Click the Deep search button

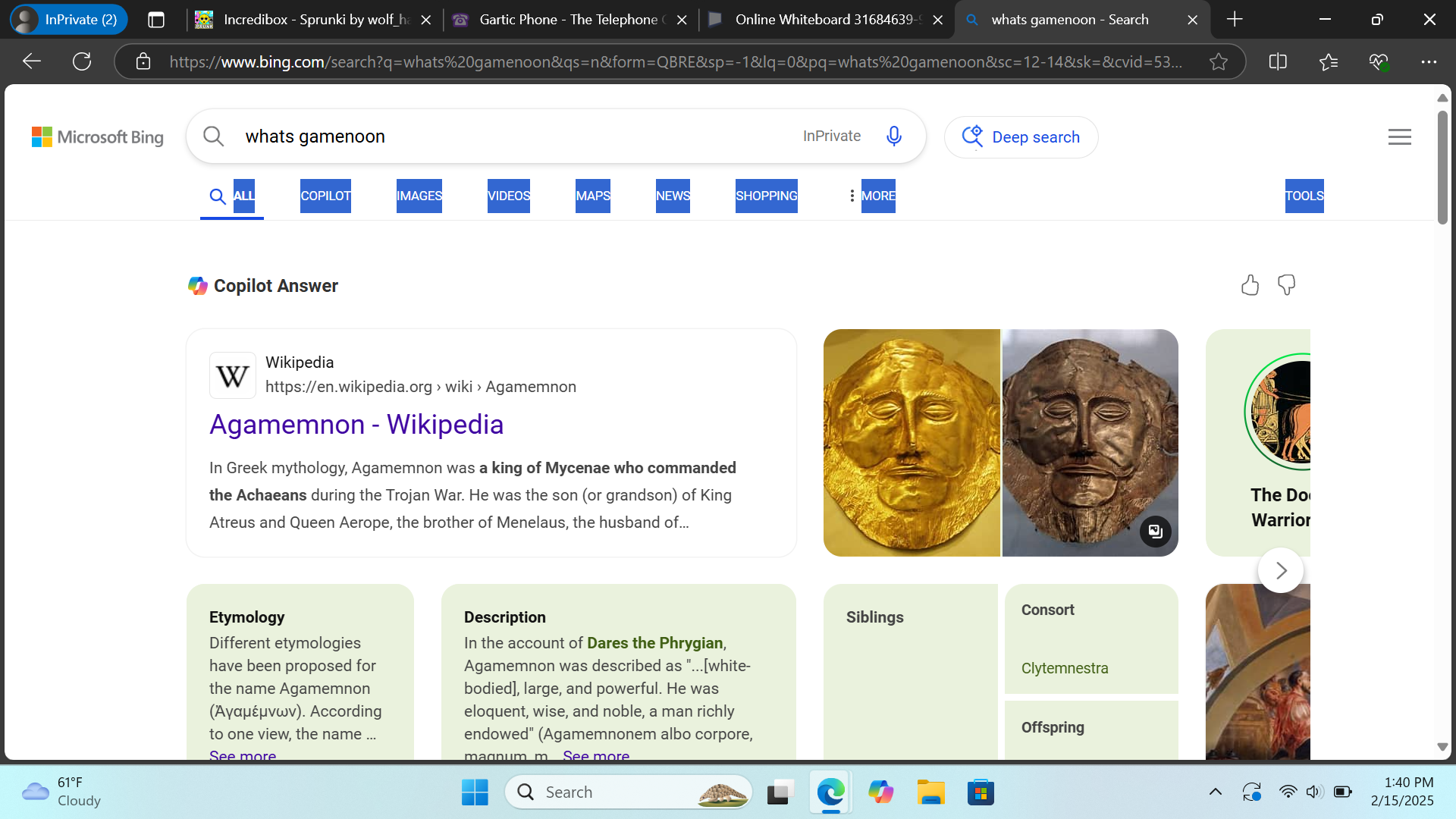click(1021, 137)
